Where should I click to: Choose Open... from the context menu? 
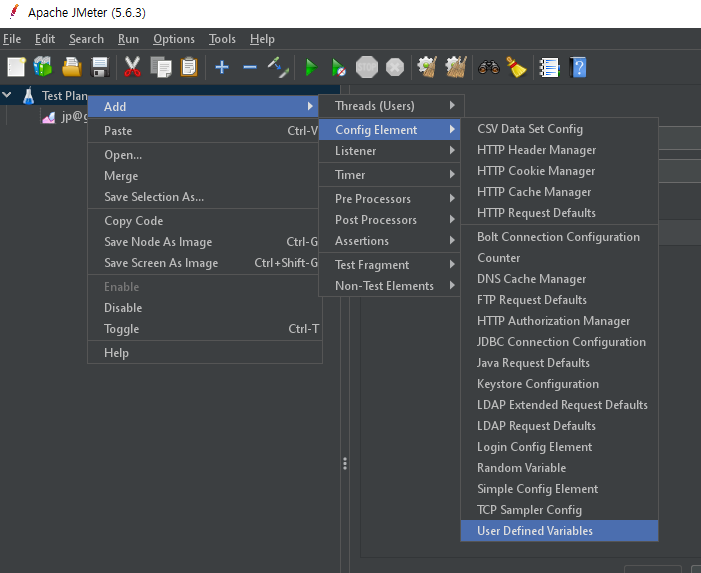click(203, 155)
